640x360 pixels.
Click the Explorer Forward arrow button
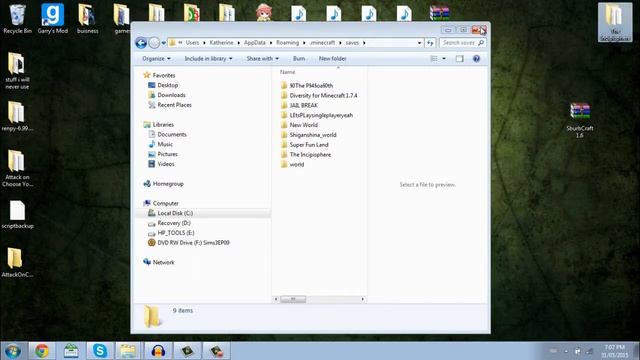point(154,42)
